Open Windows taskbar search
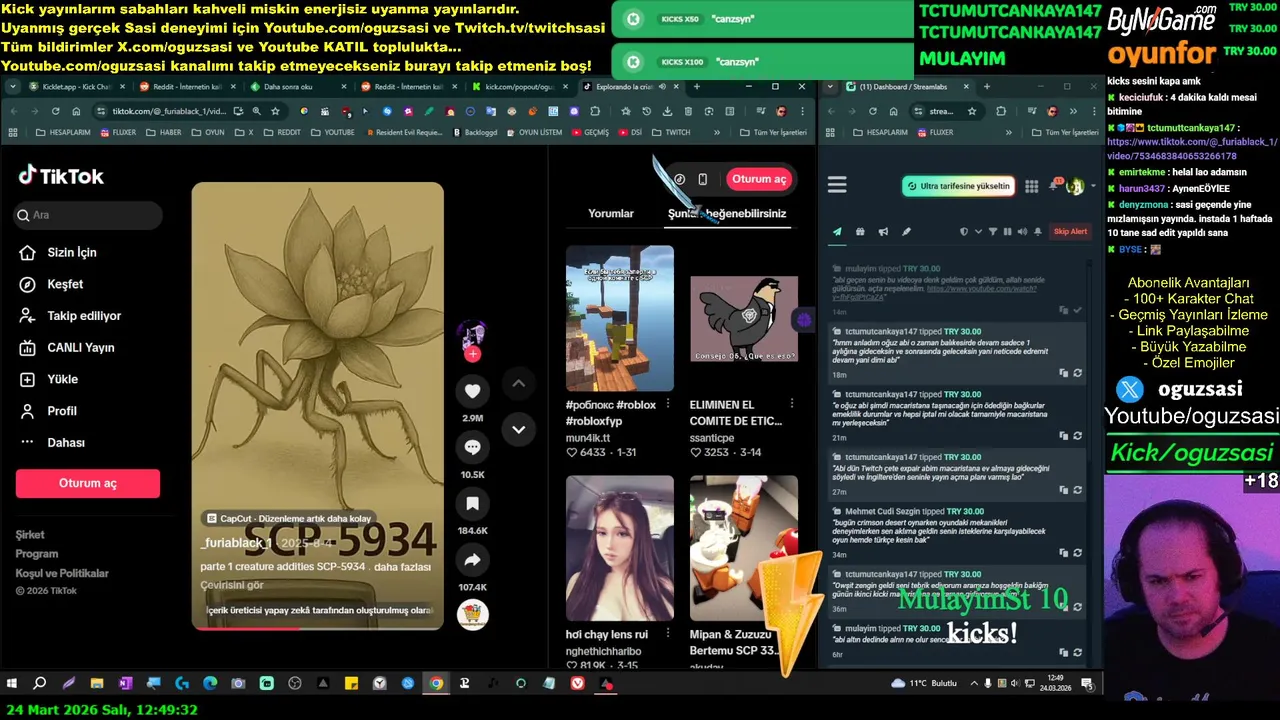 39,684
